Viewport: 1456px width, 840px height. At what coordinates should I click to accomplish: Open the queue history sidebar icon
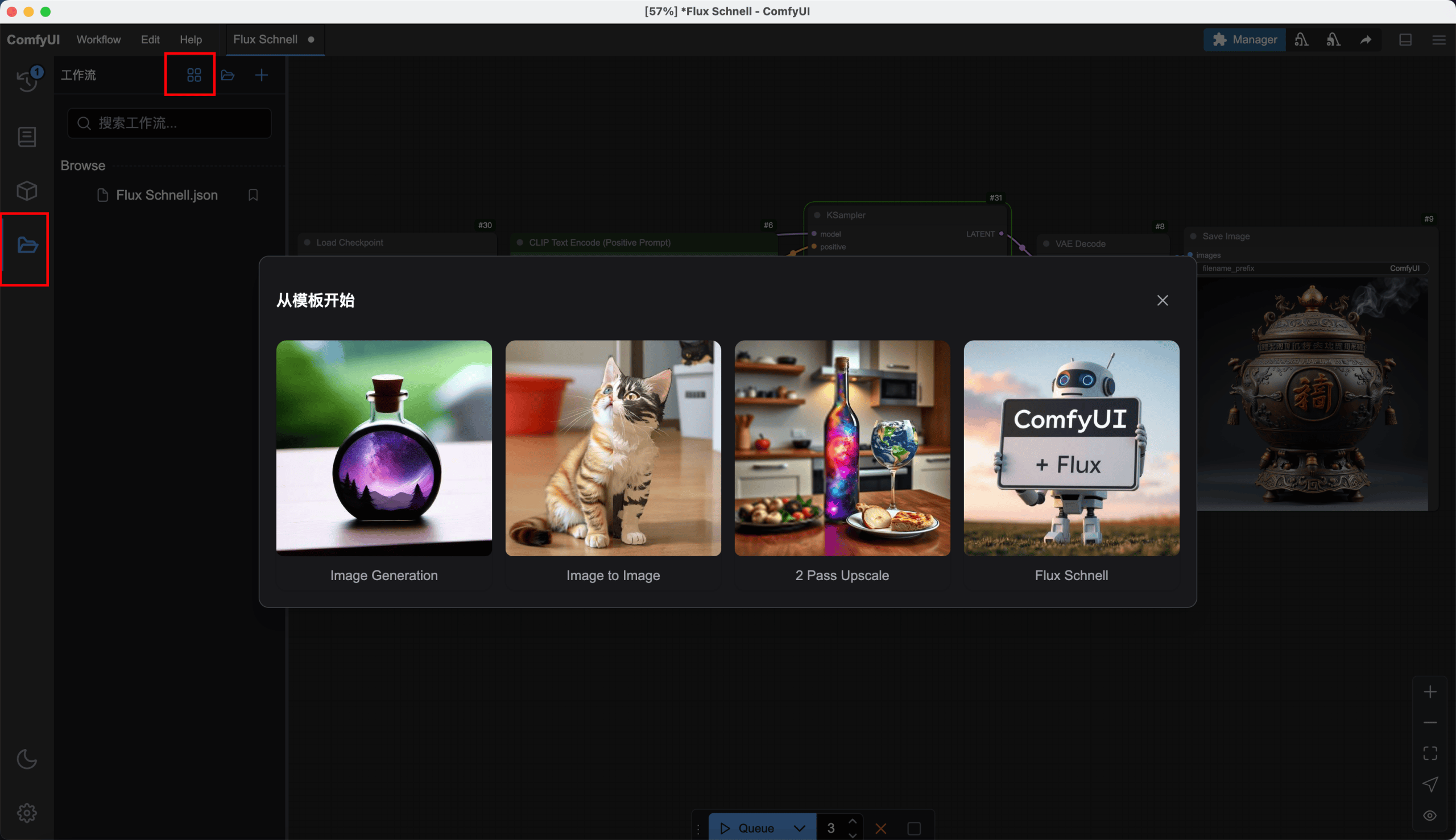coord(27,80)
